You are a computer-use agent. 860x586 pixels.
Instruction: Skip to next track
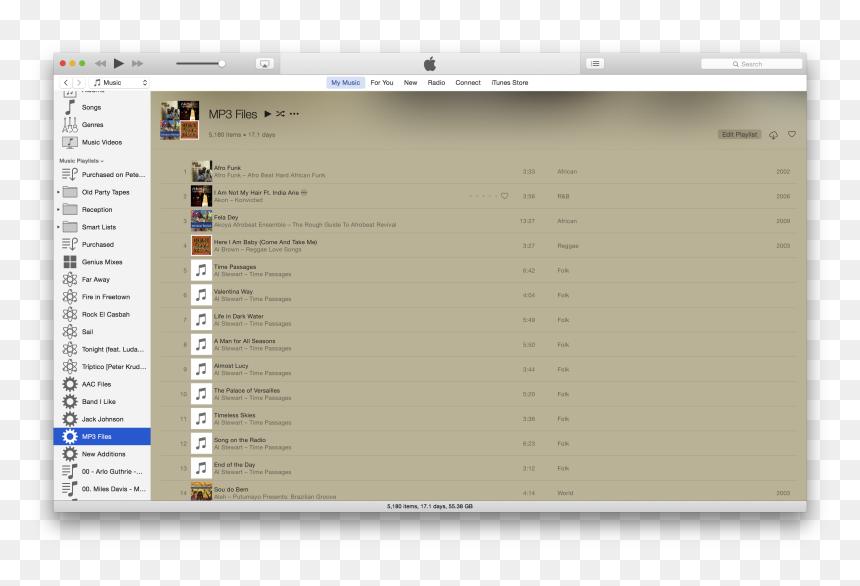[x=138, y=64]
